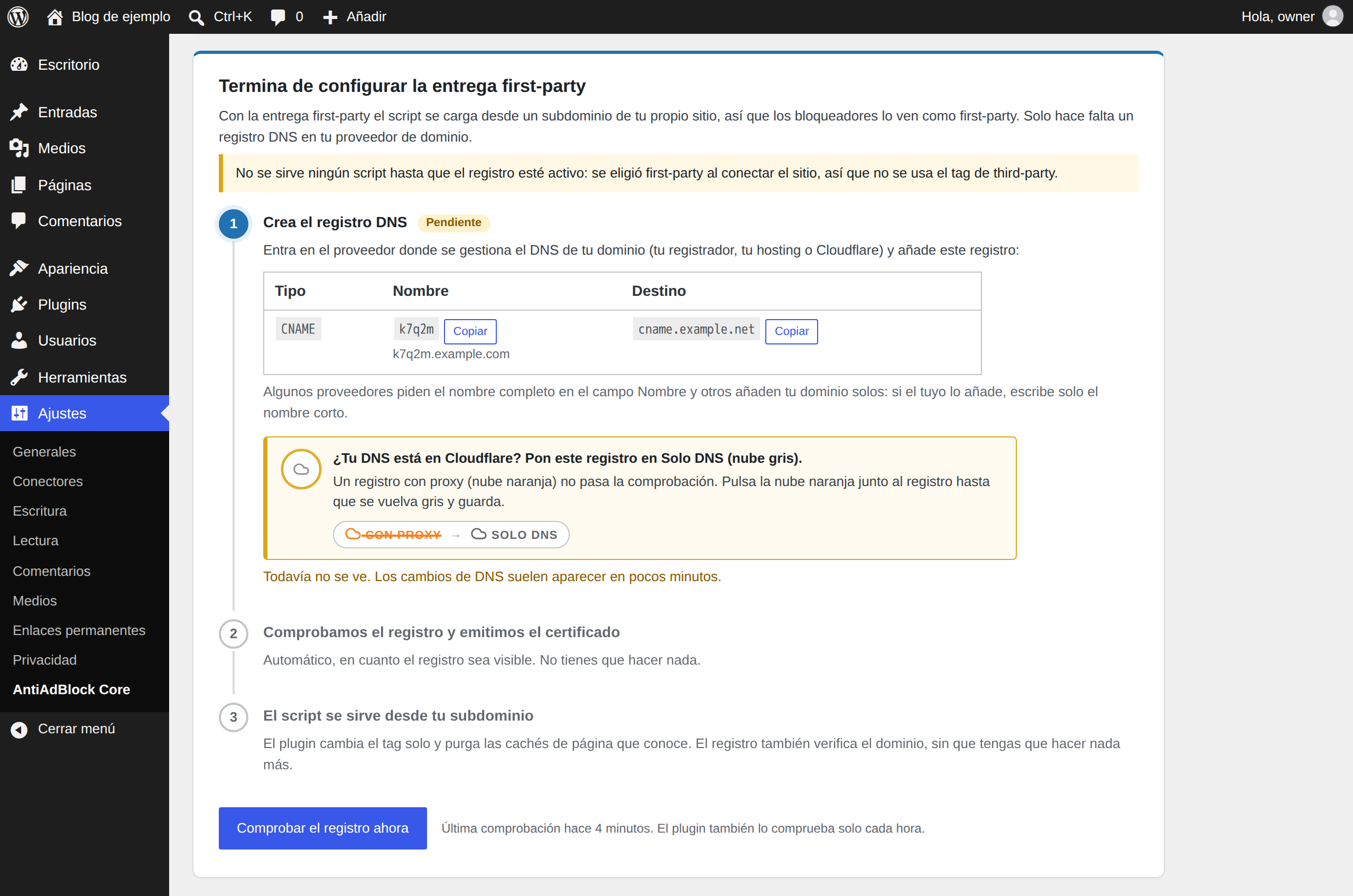Viewport: 1353px width, 896px height.
Task: Open Generales settings submenu item
Action: click(x=44, y=451)
